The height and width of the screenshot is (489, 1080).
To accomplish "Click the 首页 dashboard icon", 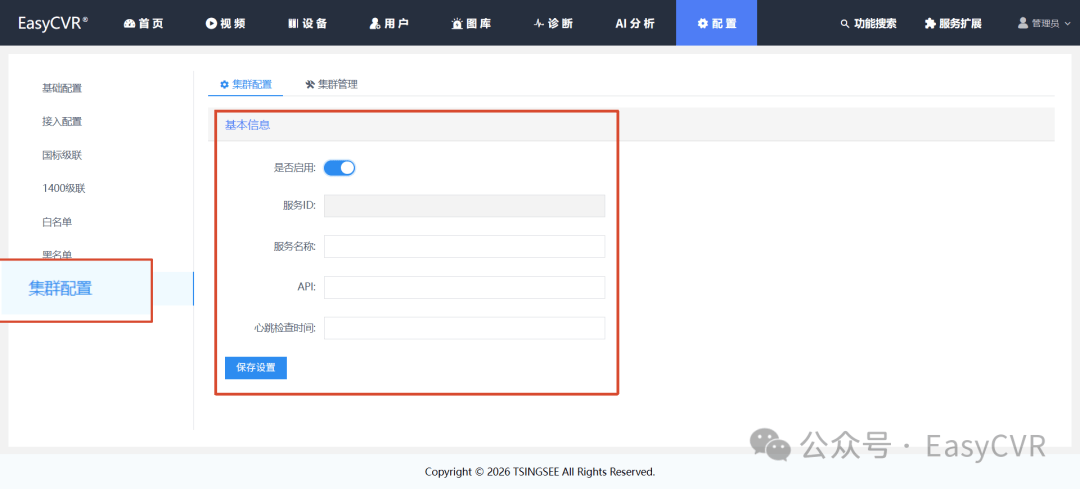I will tap(129, 23).
